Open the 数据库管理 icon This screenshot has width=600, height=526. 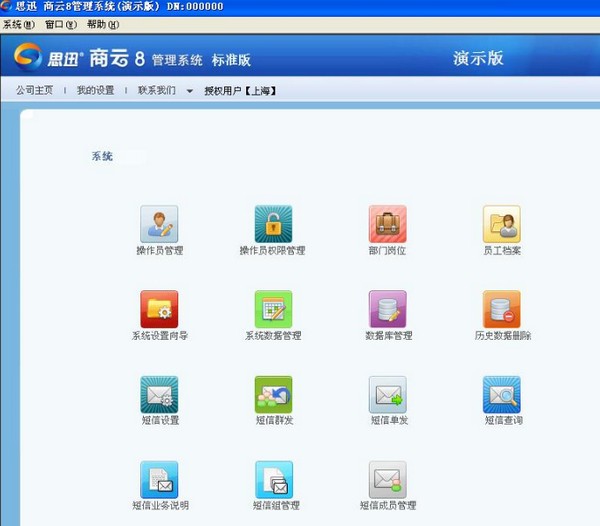388,309
